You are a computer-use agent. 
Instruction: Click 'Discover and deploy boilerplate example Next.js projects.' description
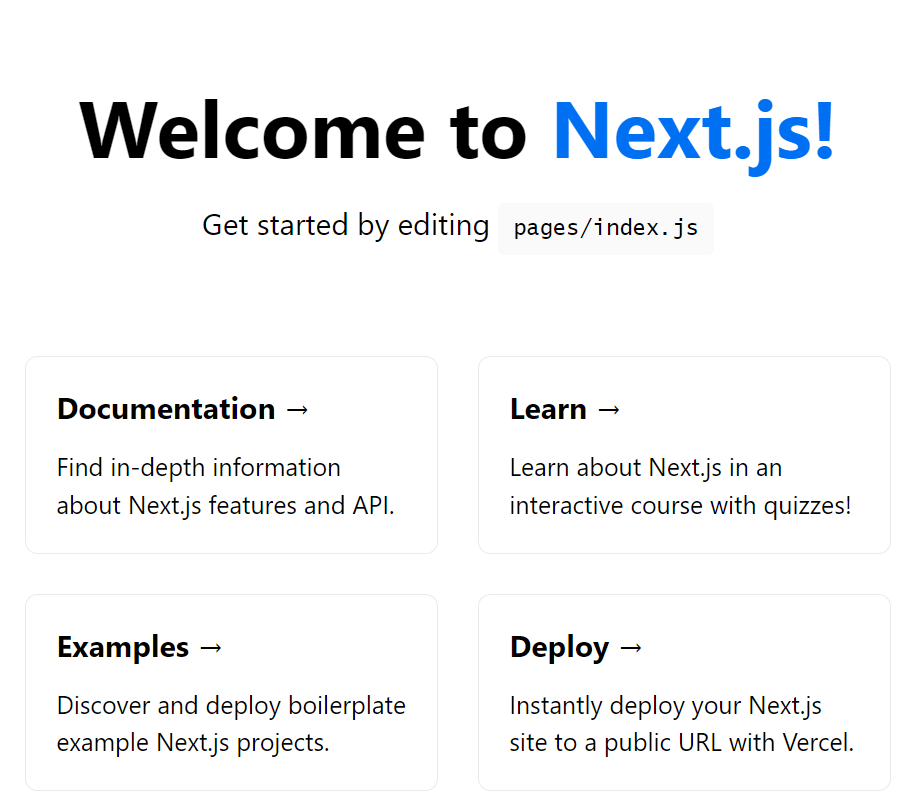(231, 724)
